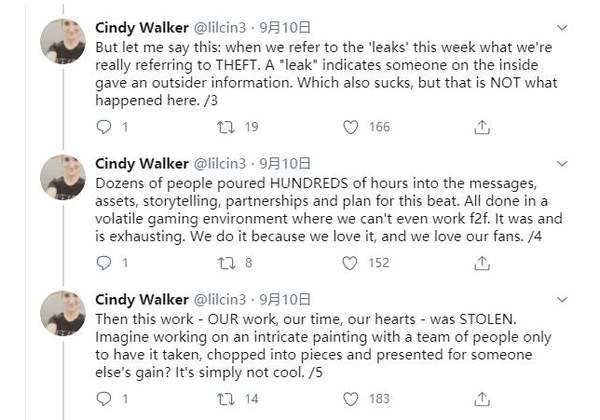Open the 9月10日 timestamp of the /5 tweet
The image size is (600, 420).
(285, 300)
